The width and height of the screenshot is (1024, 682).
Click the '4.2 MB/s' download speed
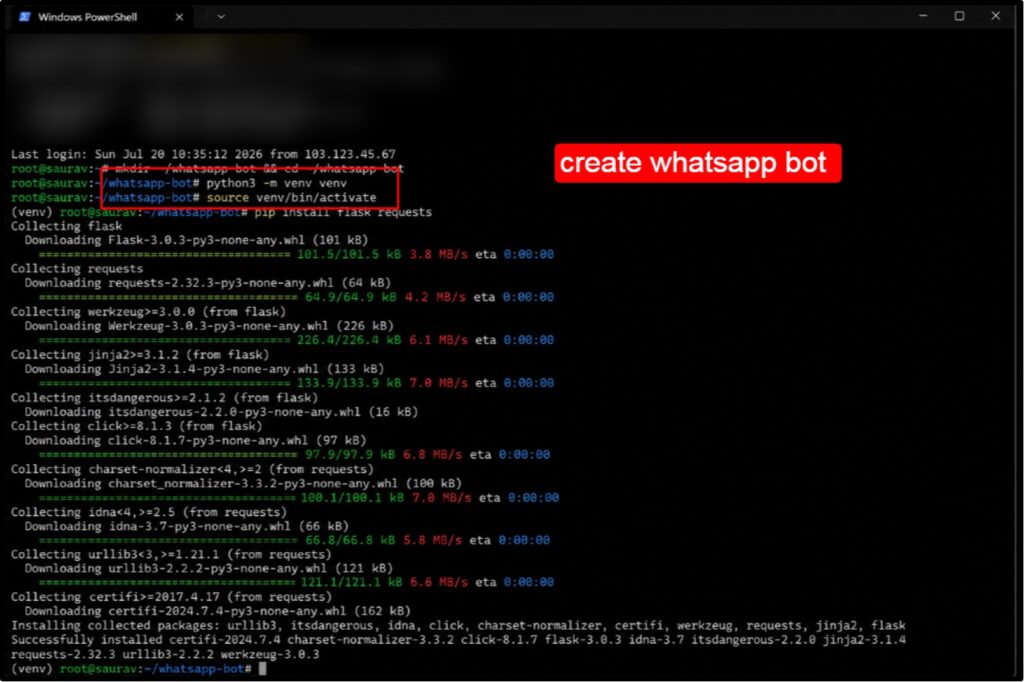click(x=435, y=297)
